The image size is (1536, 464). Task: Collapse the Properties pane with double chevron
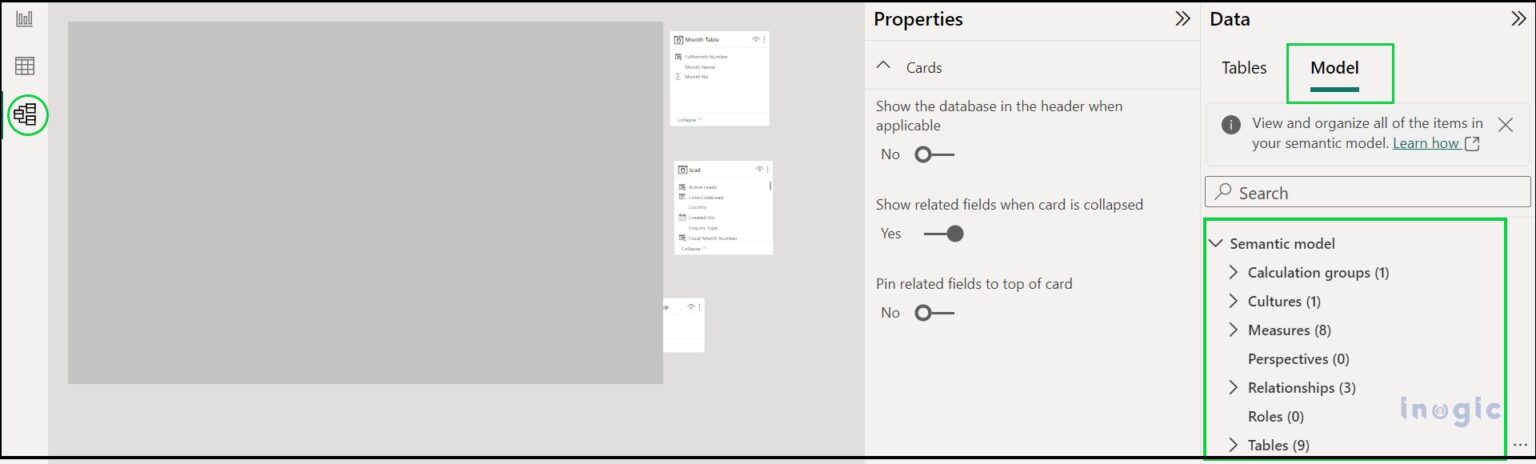(x=1182, y=19)
